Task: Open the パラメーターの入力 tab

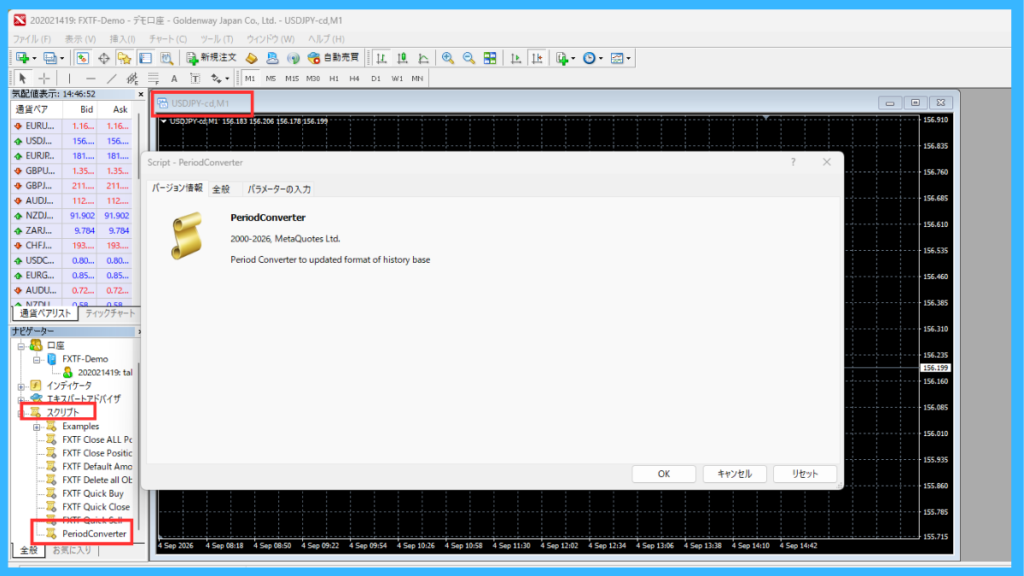Action: pos(279,189)
